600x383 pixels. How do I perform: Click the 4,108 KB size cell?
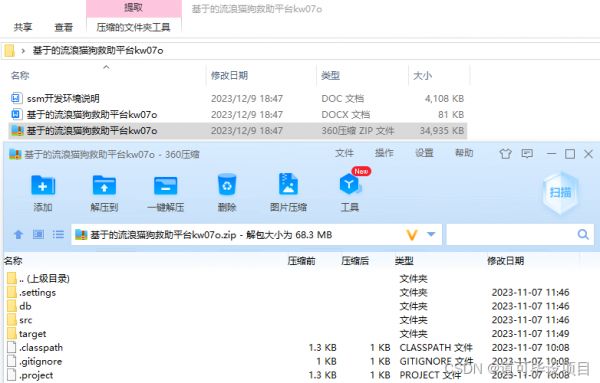[x=444, y=99]
